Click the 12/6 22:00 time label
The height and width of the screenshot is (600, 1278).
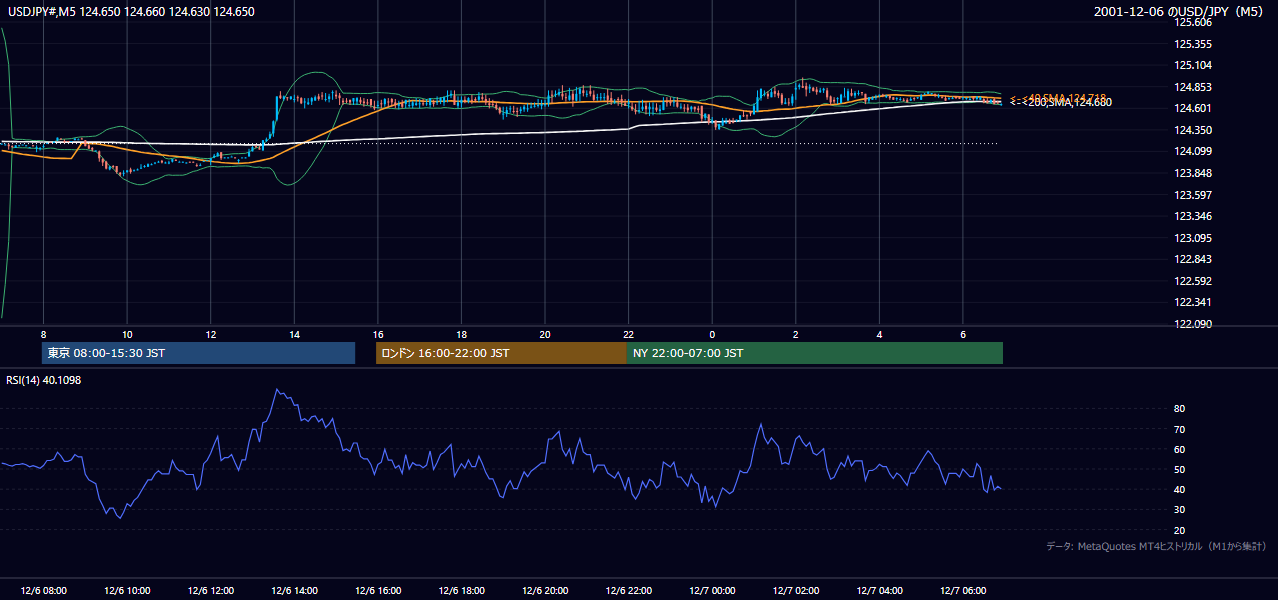628,590
